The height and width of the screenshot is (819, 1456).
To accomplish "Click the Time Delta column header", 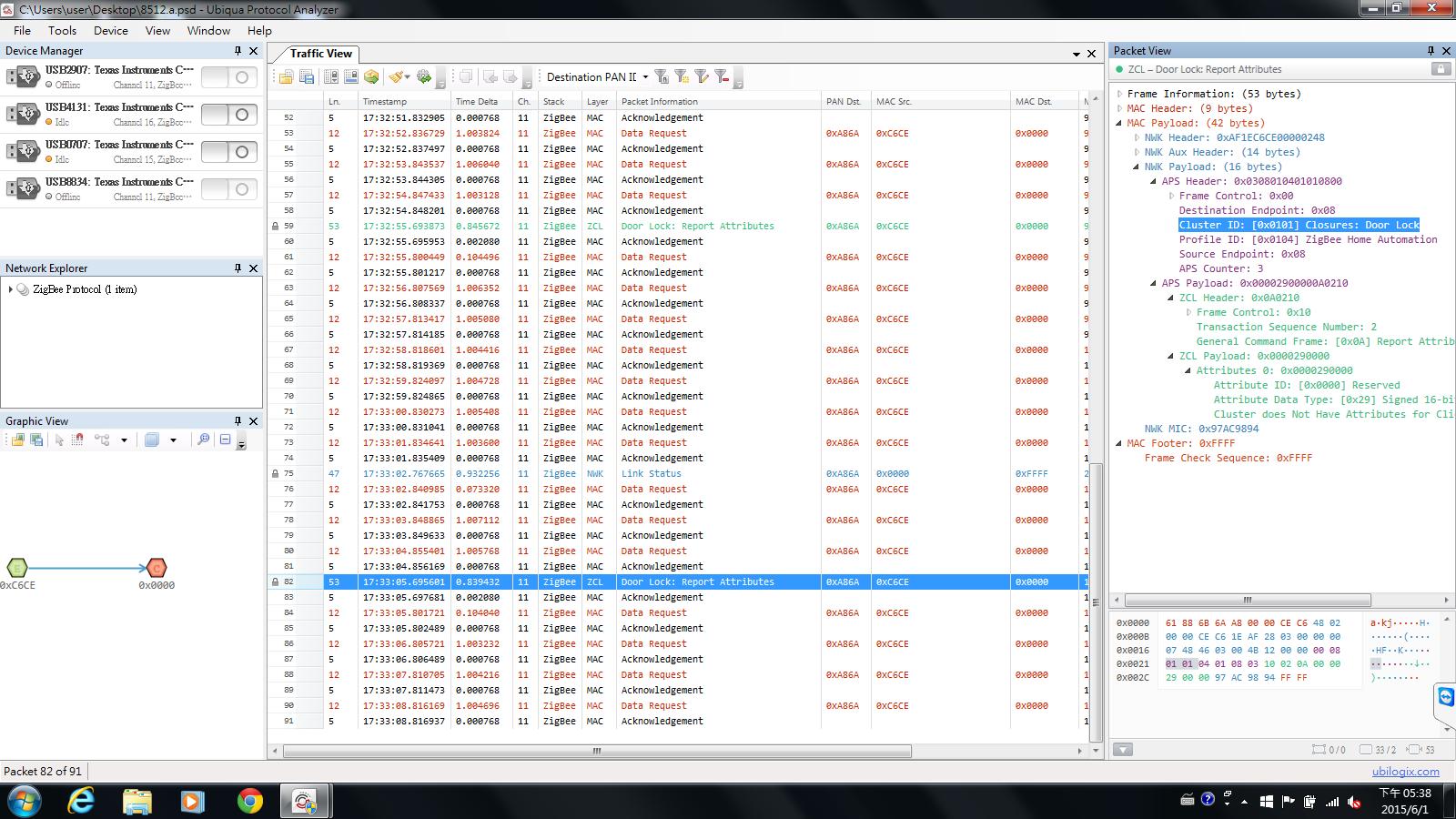I will click(x=481, y=101).
